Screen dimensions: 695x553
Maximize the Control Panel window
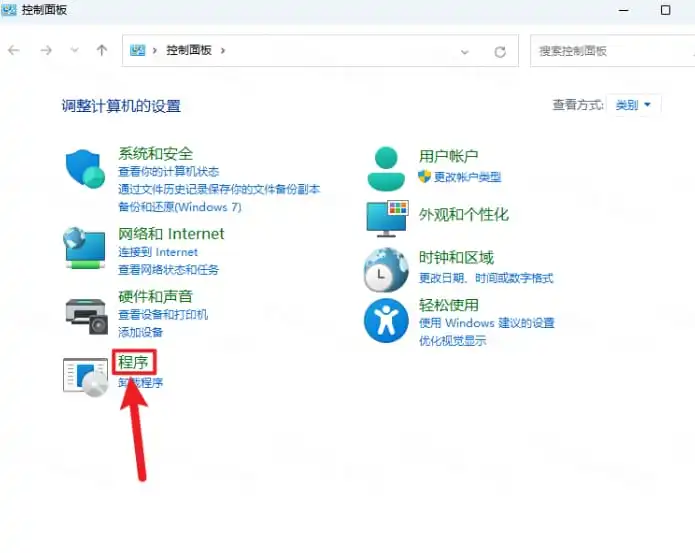click(665, 10)
